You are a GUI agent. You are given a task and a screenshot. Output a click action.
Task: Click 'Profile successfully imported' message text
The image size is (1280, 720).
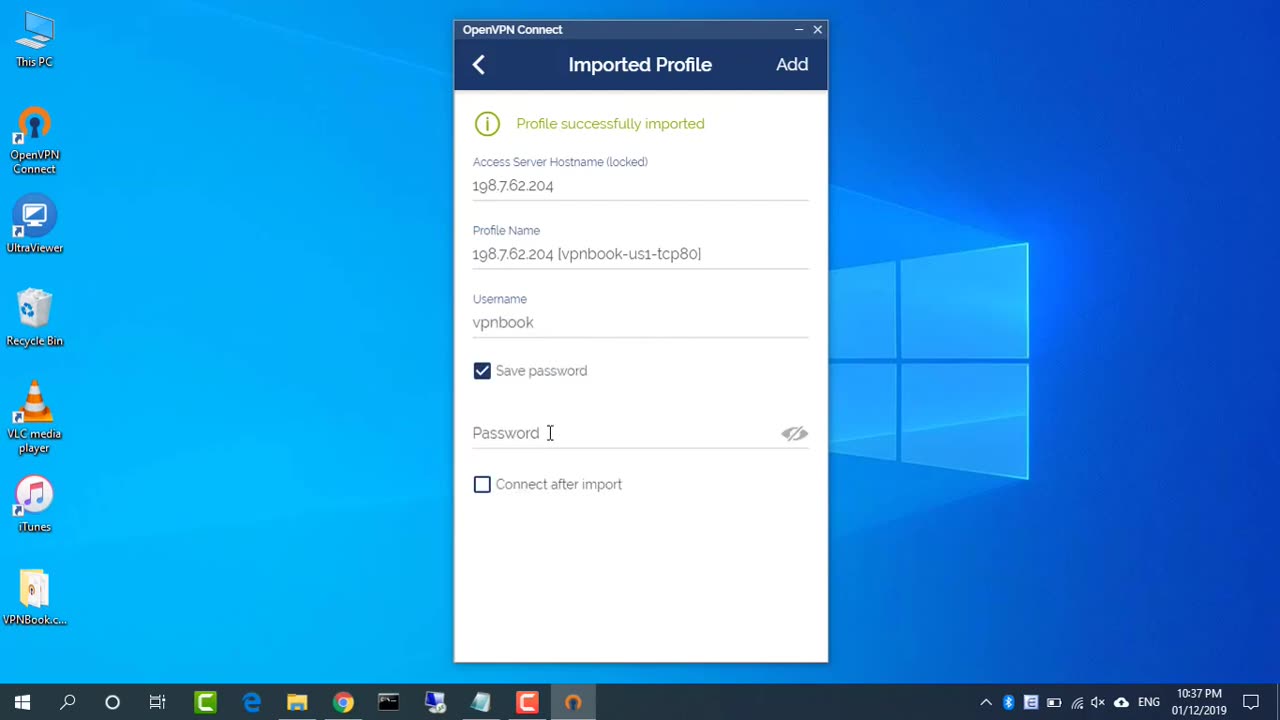(610, 124)
